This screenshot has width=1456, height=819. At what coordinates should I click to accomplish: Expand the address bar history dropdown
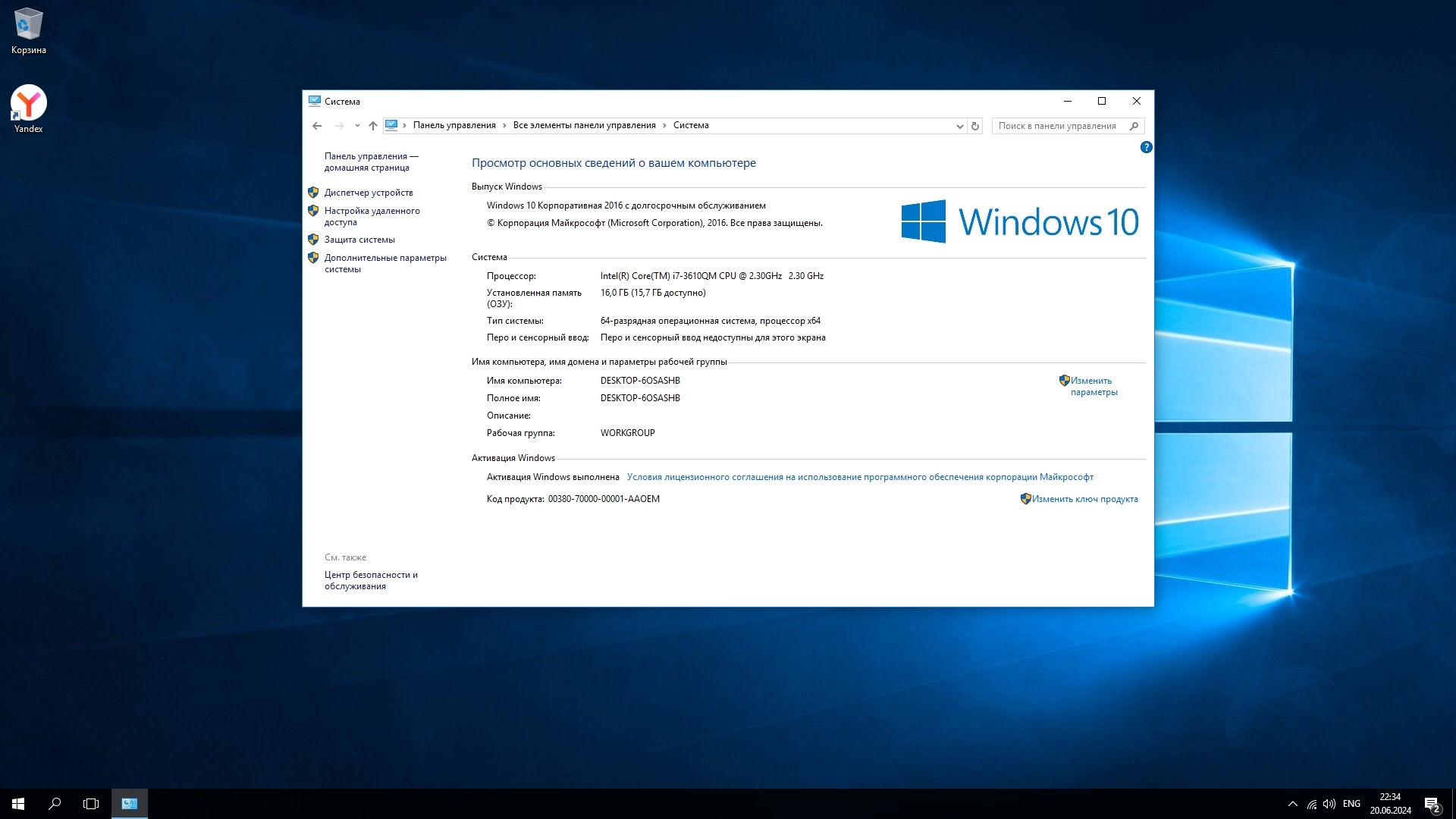pos(959,126)
